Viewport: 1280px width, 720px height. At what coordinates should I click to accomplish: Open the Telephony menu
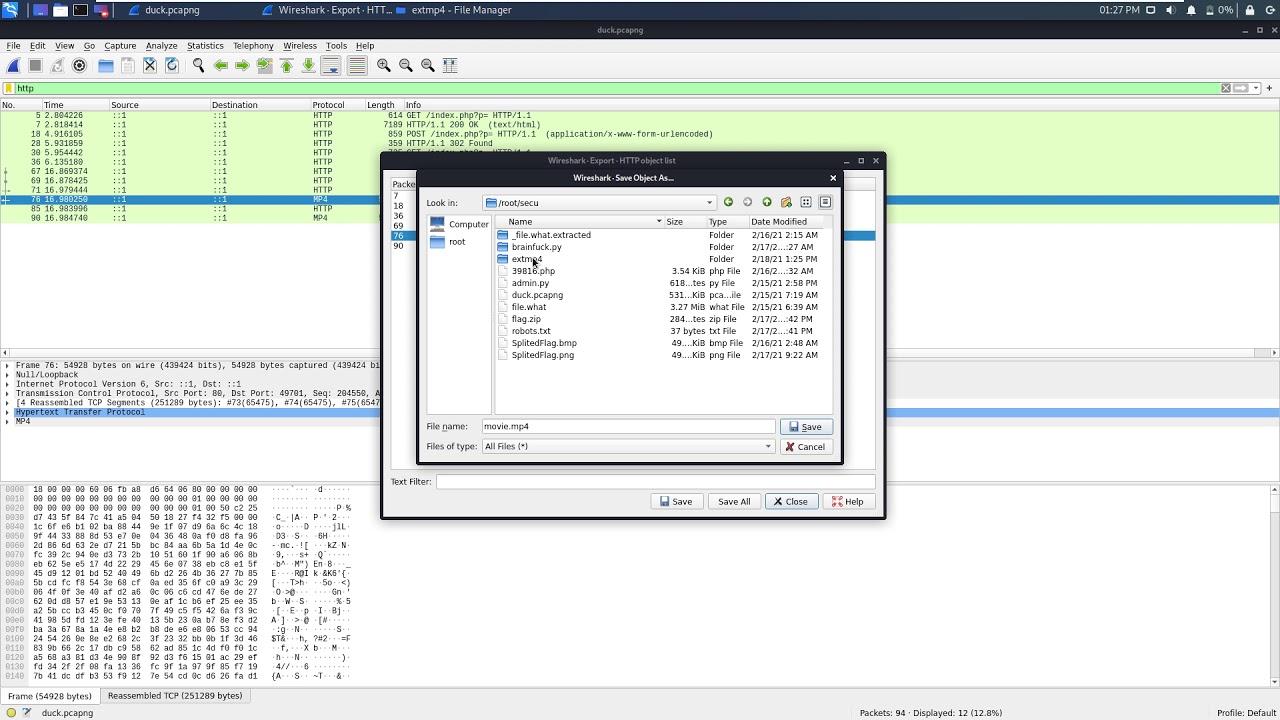pos(253,46)
